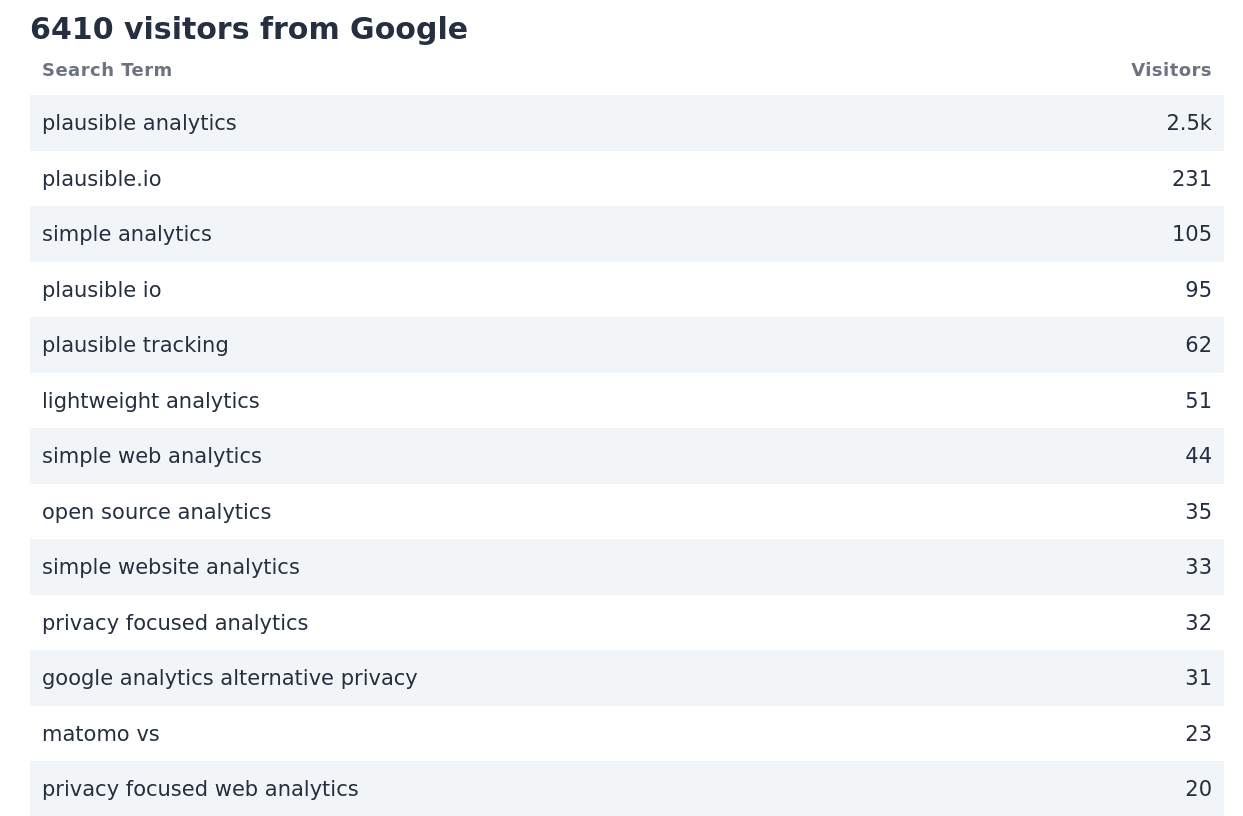
Task: Select 'google analytics alternative privacy' entry
Action: (x=229, y=678)
